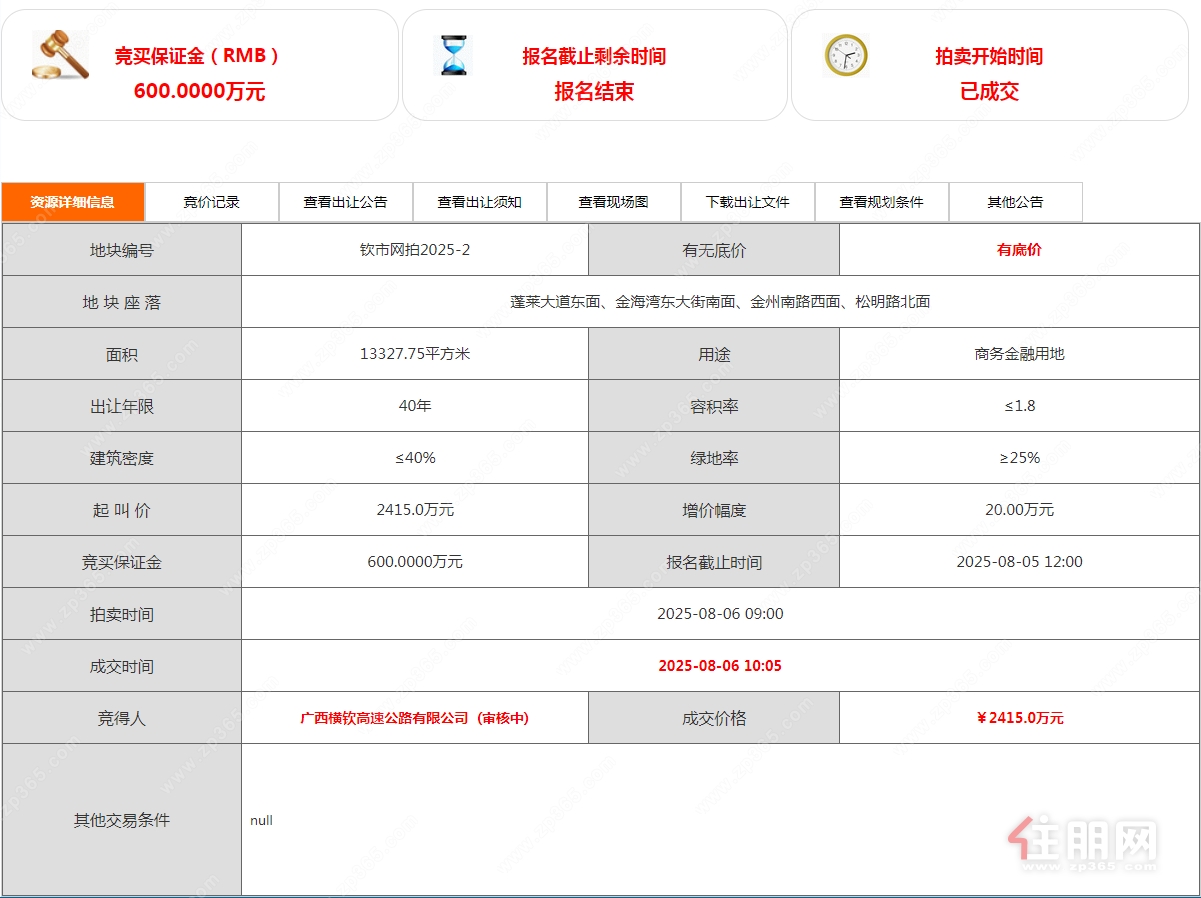Open the 查看出让须知 tab

[x=480, y=202]
